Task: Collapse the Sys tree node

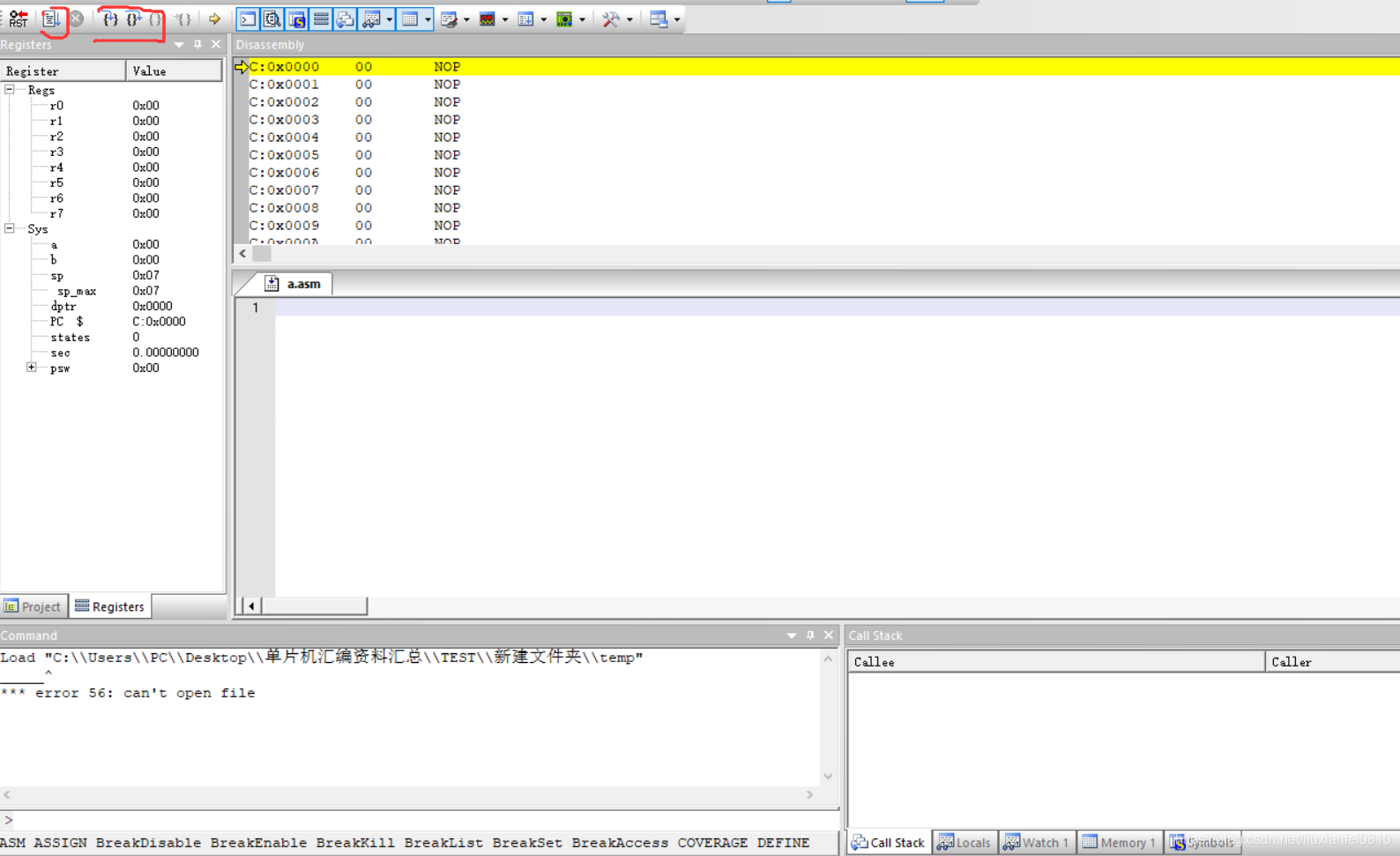Action: coord(10,228)
